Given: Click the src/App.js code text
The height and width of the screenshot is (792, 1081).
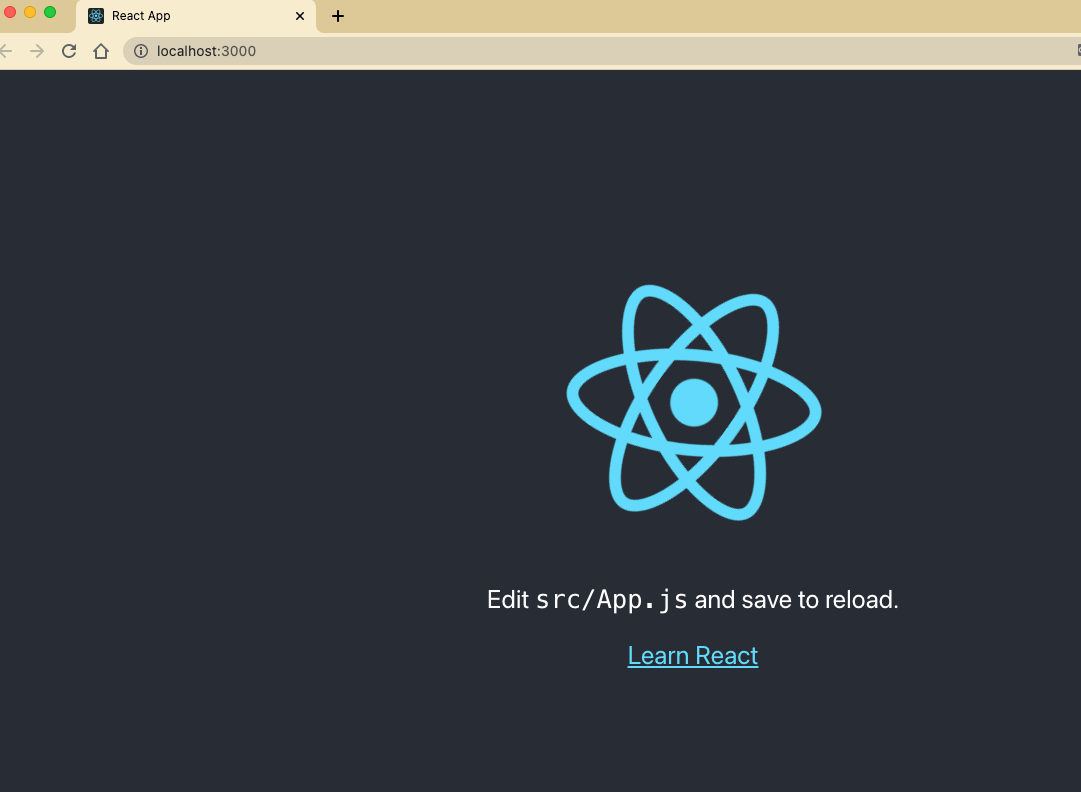Looking at the screenshot, I should coord(612,600).
